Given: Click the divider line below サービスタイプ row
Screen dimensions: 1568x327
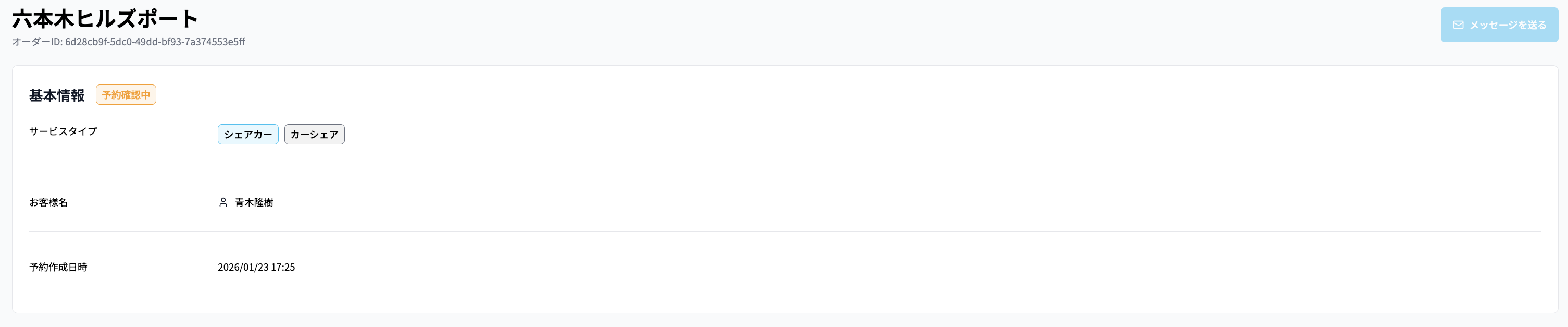Looking at the screenshot, I should pos(784,167).
